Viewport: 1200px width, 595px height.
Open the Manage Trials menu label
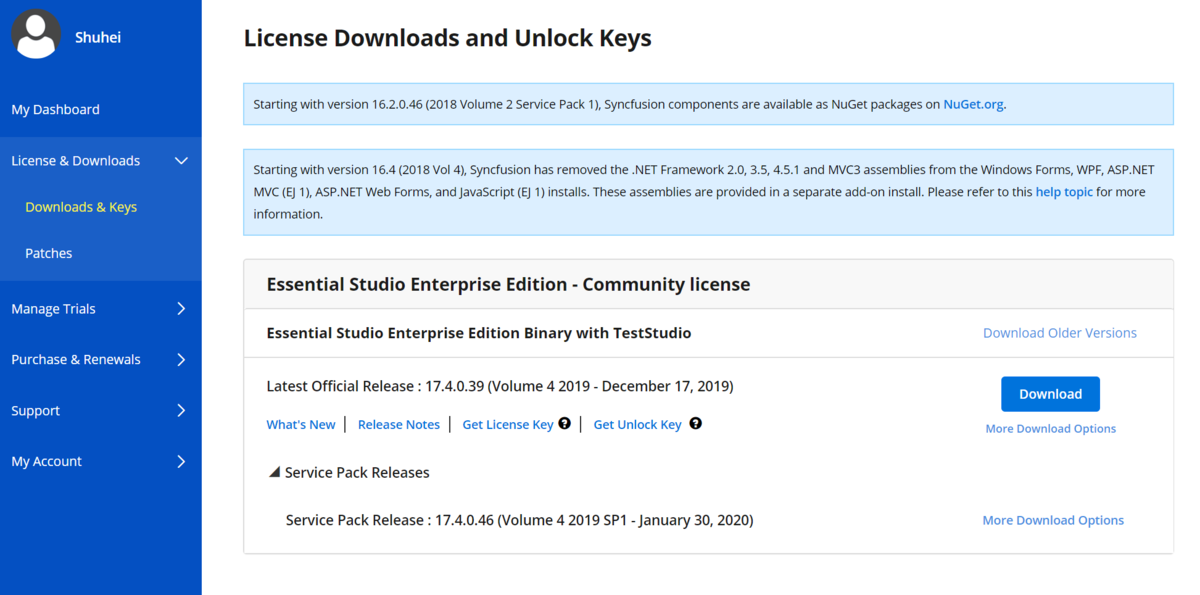tap(54, 309)
